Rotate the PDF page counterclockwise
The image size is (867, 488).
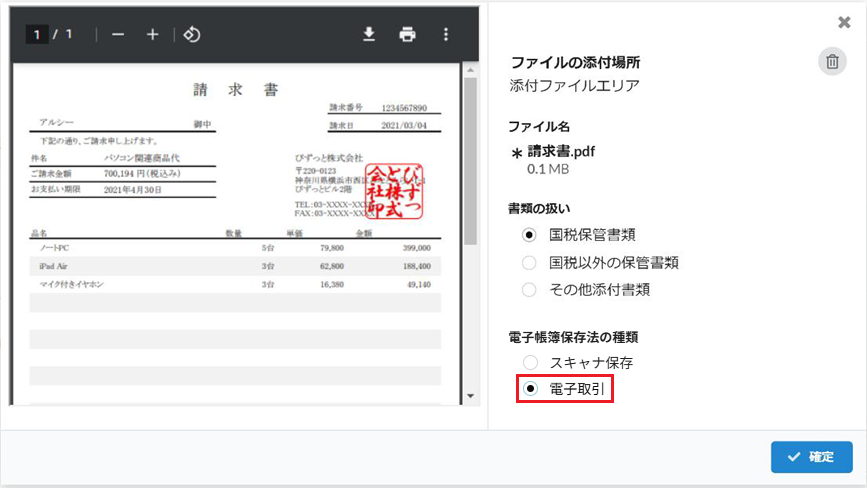192,35
